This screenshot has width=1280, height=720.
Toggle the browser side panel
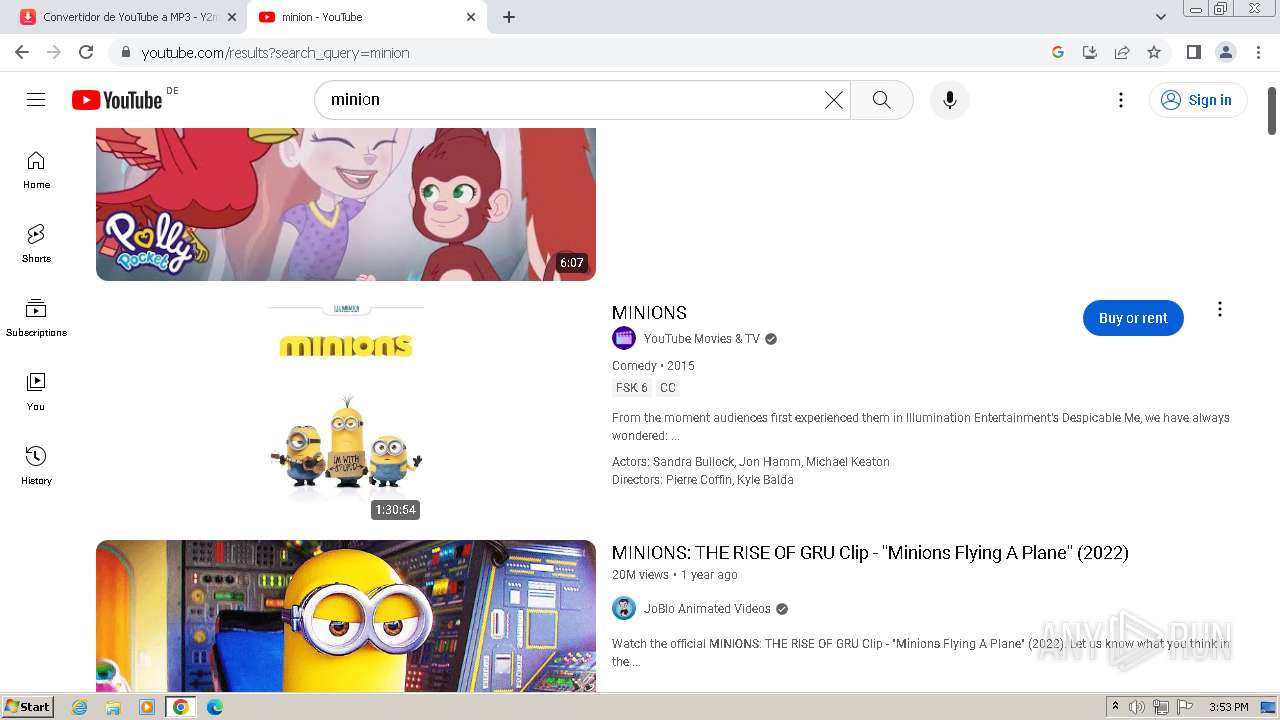pyautogui.click(x=1193, y=52)
